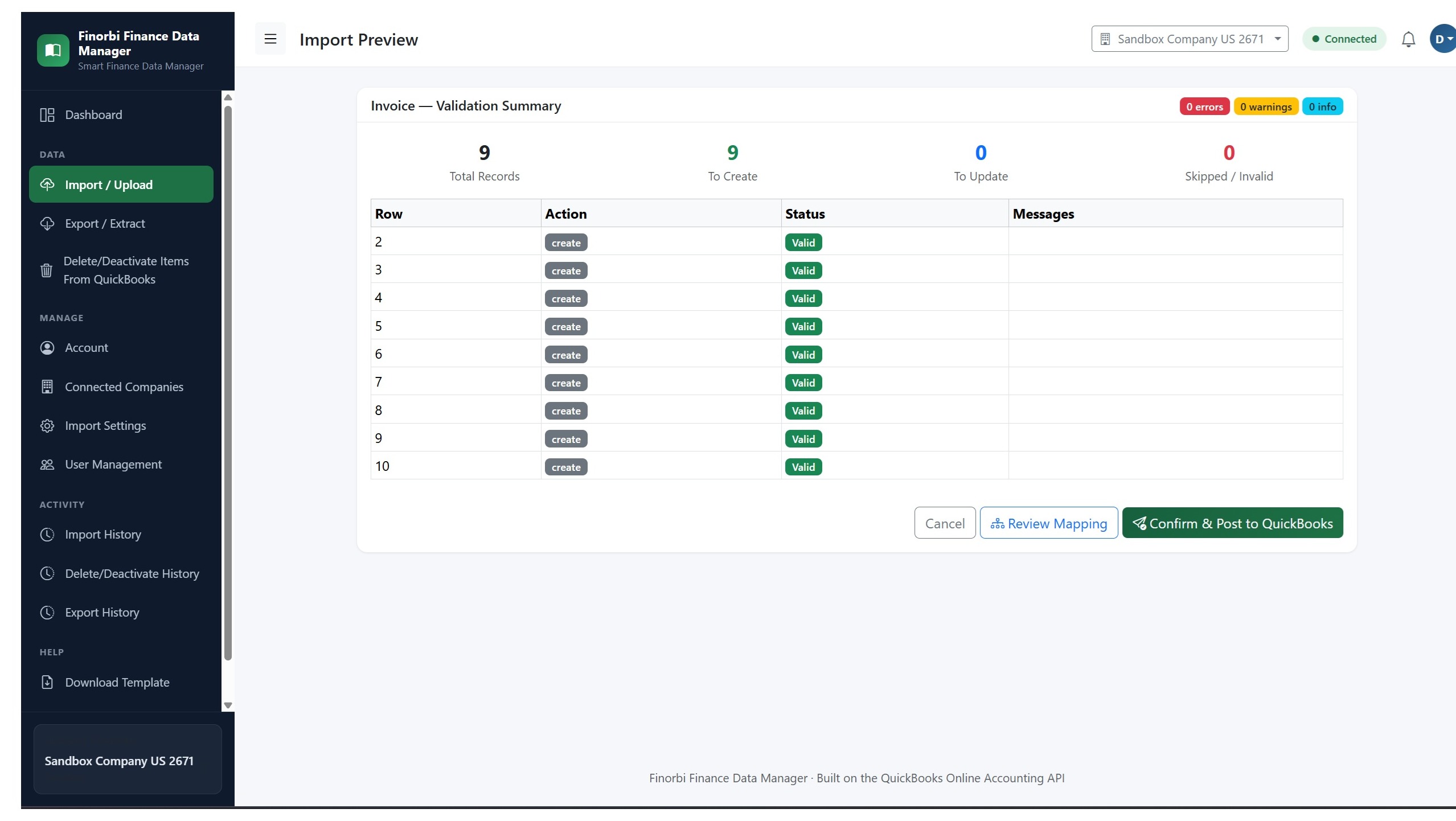Click the create badge in row 5
This screenshot has height=821, width=1456.
(566, 327)
